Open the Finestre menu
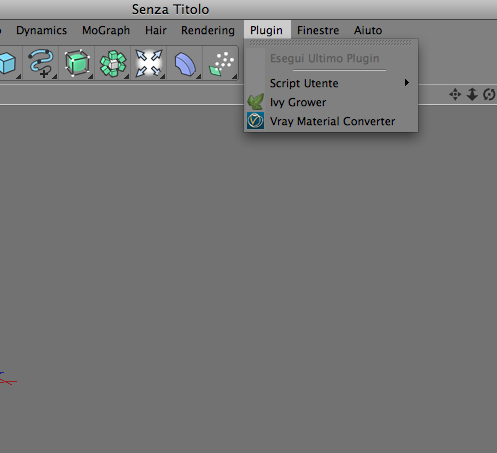This screenshot has width=497, height=453. pyautogui.click(x=318, y=30)
